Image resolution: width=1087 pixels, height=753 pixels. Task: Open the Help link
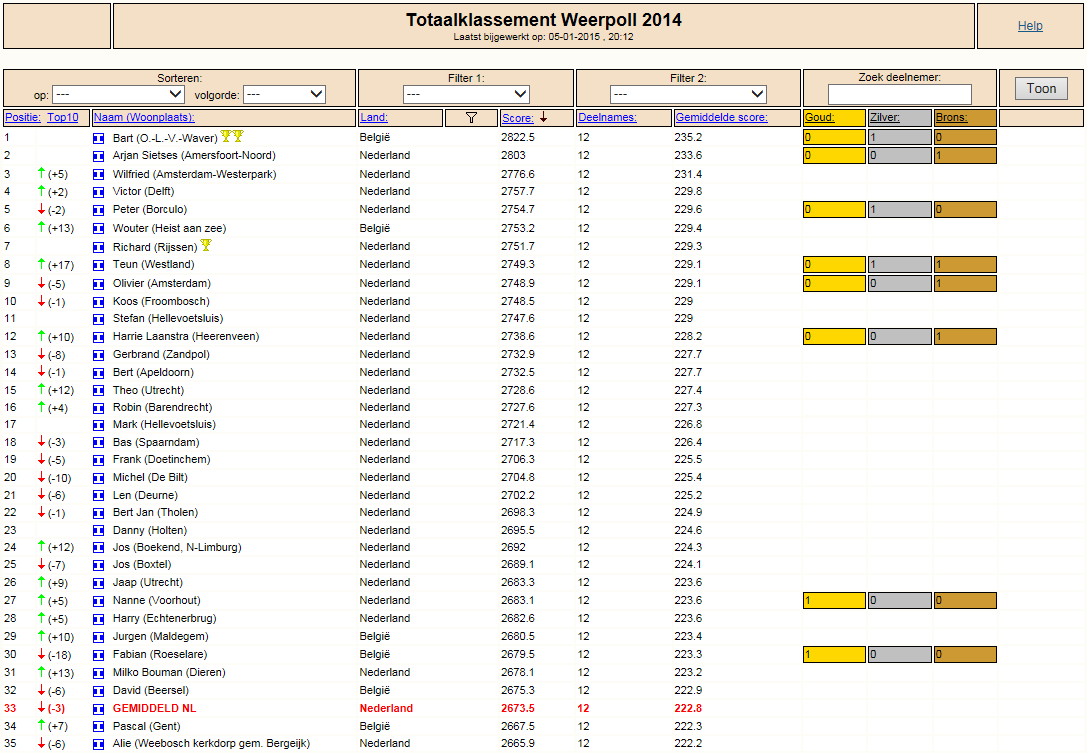[x=1030, y=26]
